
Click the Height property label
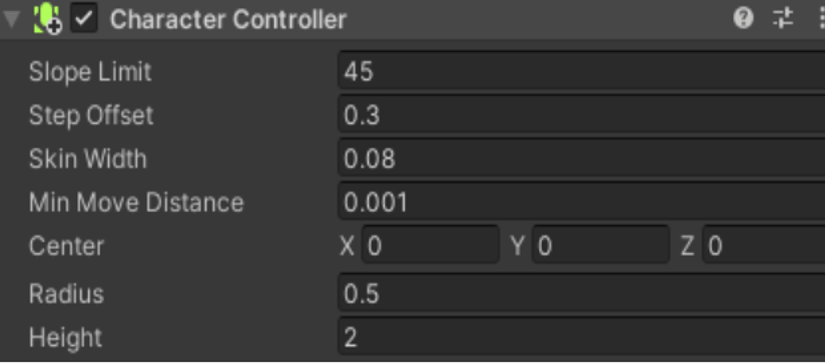[x=65, y=337]
